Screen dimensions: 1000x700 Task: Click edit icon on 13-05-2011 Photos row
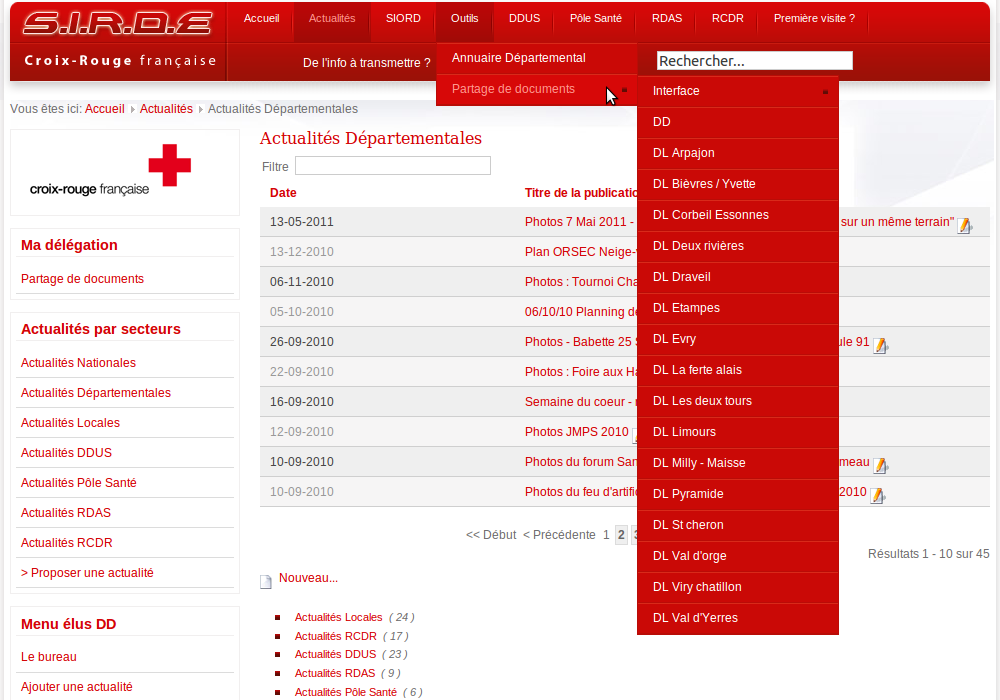(964, 225)
